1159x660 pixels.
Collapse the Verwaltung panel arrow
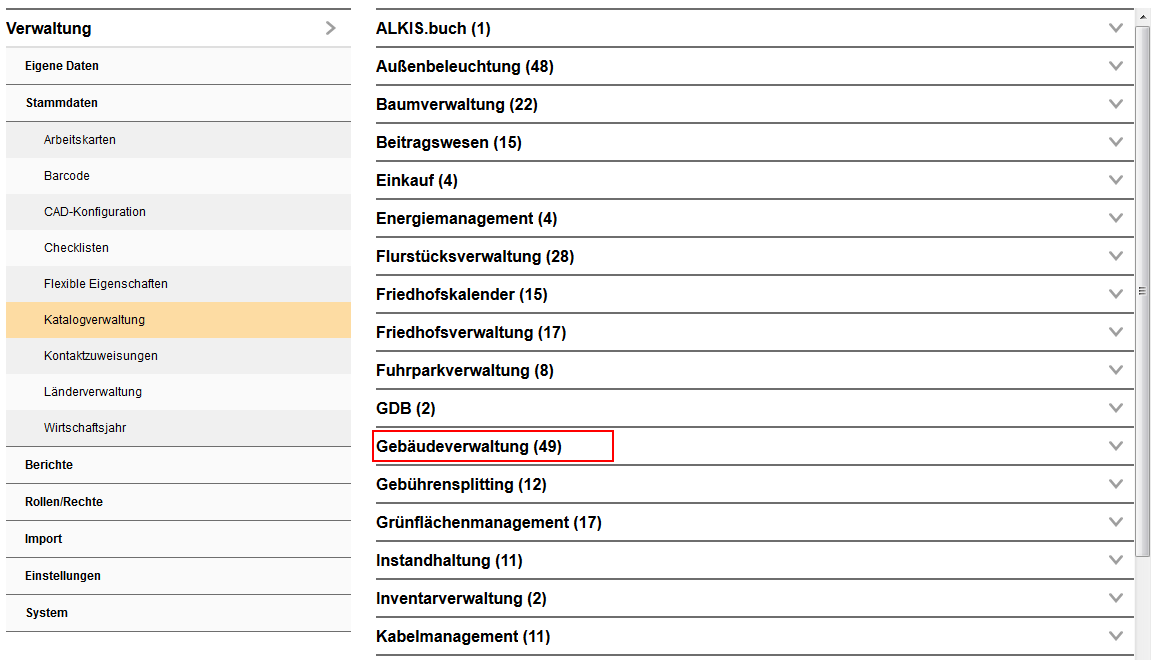point(331,29)
